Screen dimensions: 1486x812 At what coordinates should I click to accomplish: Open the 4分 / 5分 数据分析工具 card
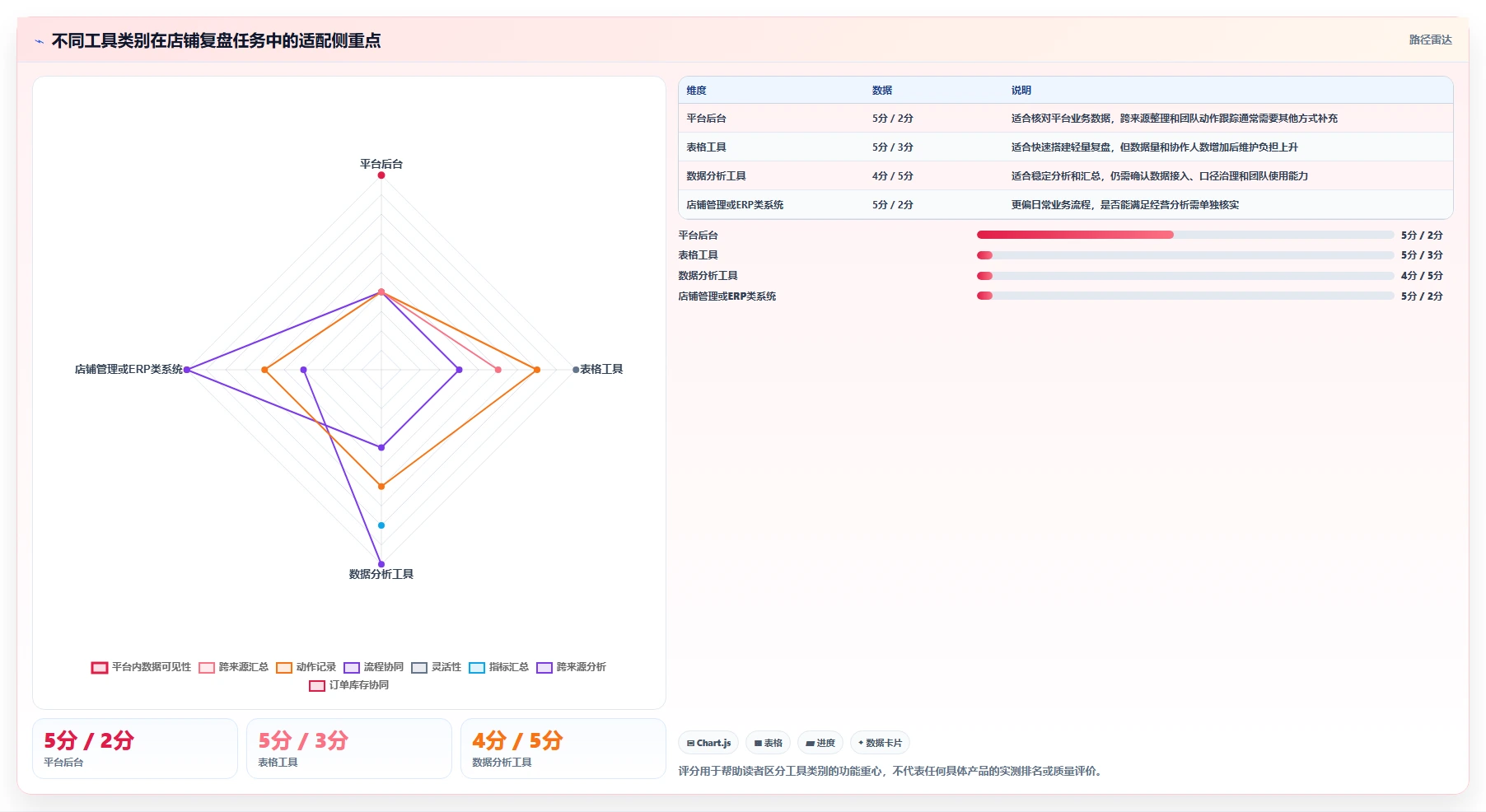(563, 749)
